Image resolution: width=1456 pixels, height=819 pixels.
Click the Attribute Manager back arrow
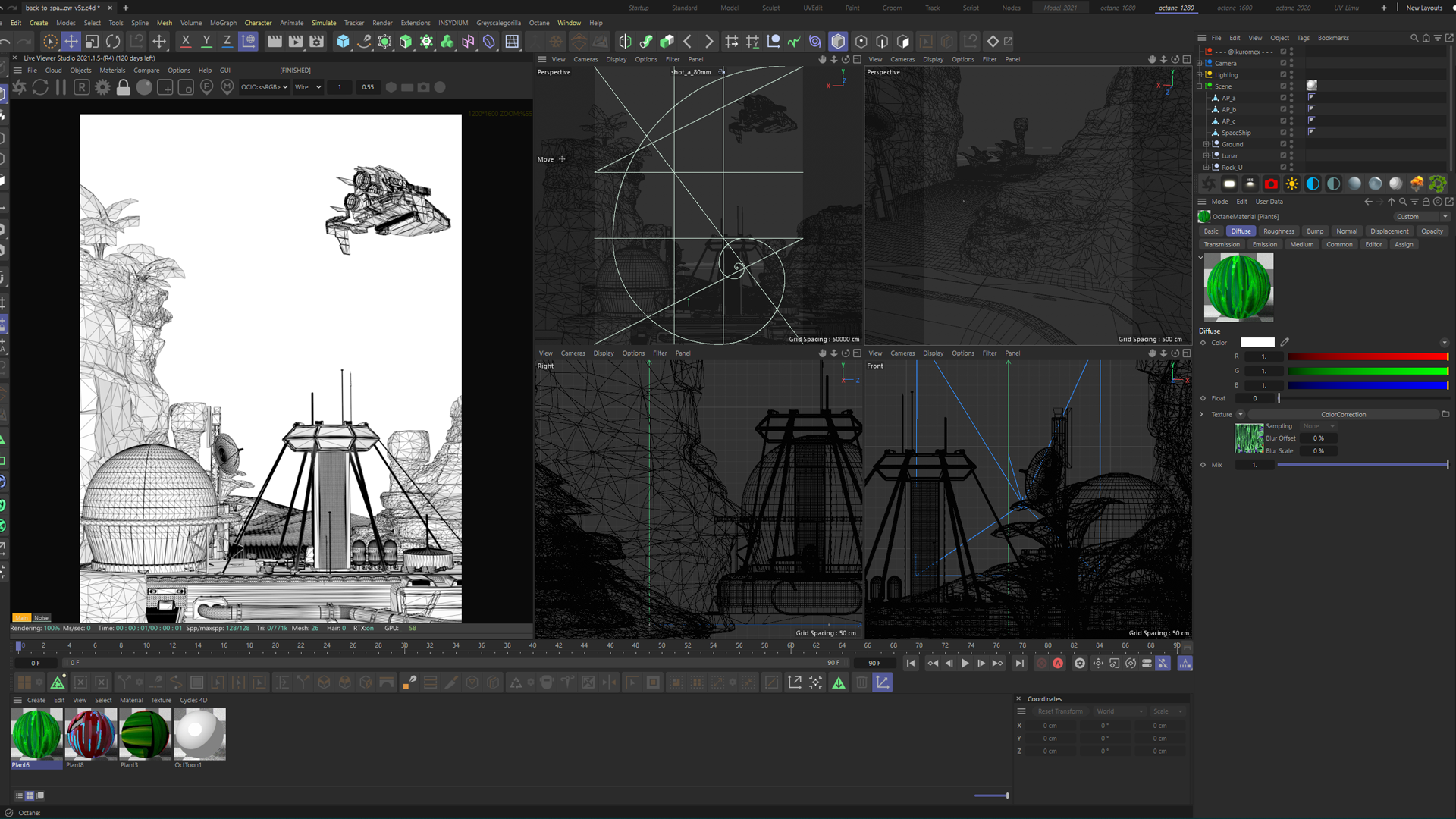1368,202
